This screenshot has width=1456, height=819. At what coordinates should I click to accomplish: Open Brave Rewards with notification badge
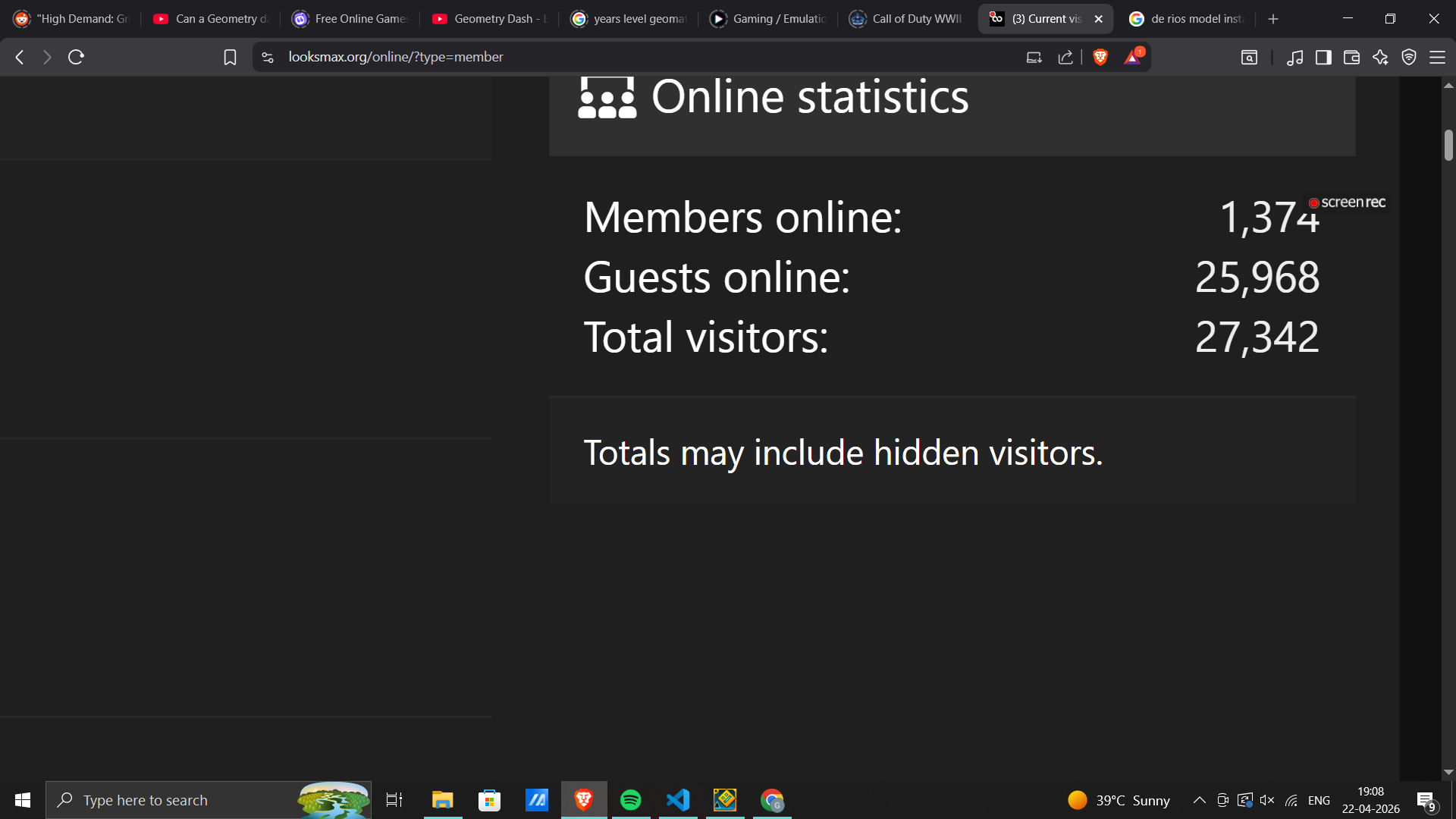(1133, 57)
